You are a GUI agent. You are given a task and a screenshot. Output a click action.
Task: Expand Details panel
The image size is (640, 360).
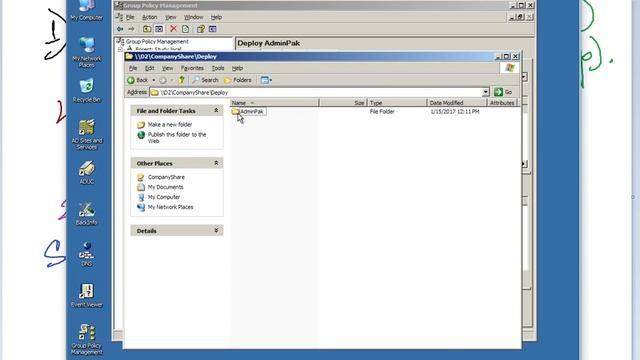click(x=216, y=231)
